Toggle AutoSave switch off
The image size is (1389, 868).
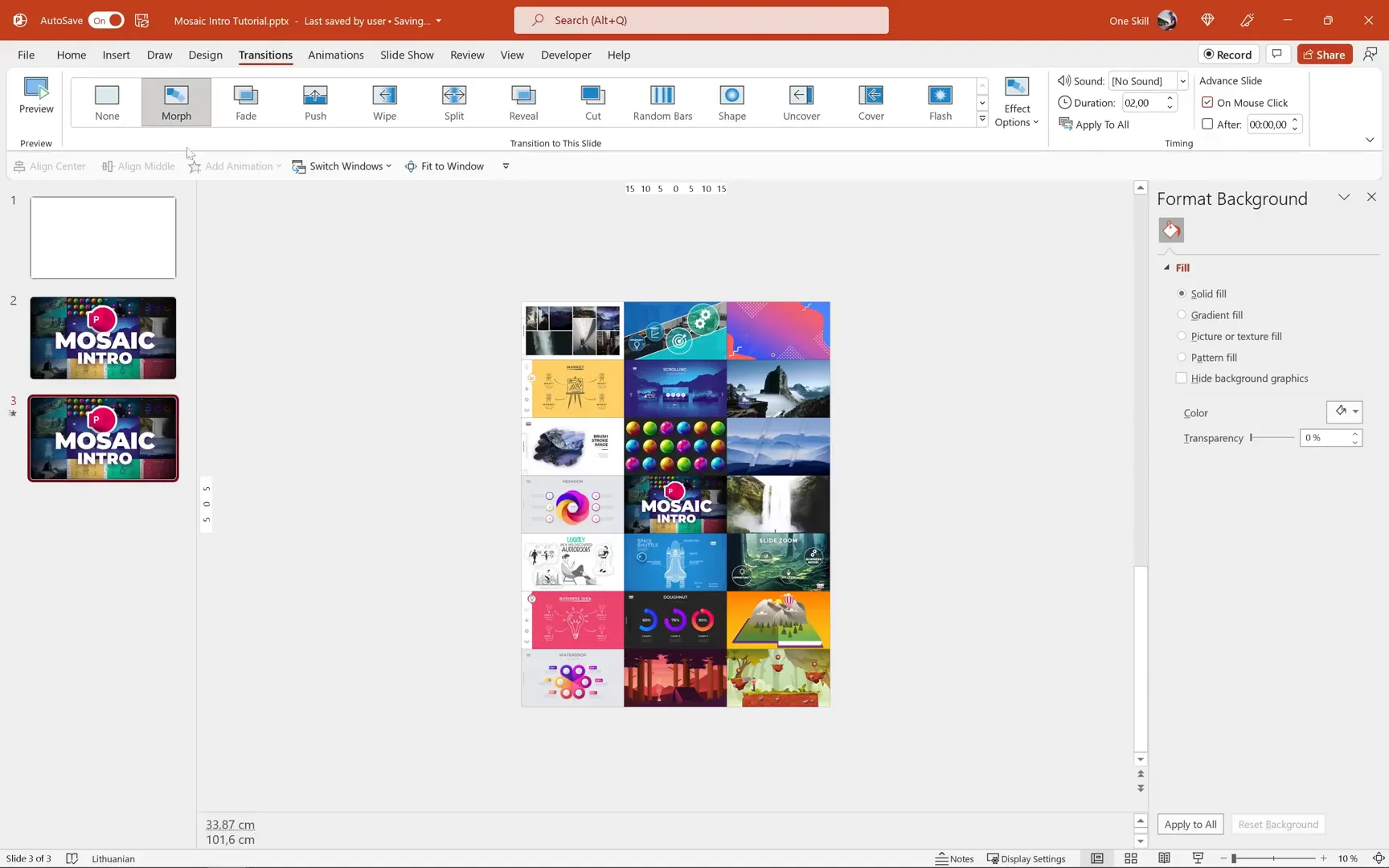[x=106, y=20]
